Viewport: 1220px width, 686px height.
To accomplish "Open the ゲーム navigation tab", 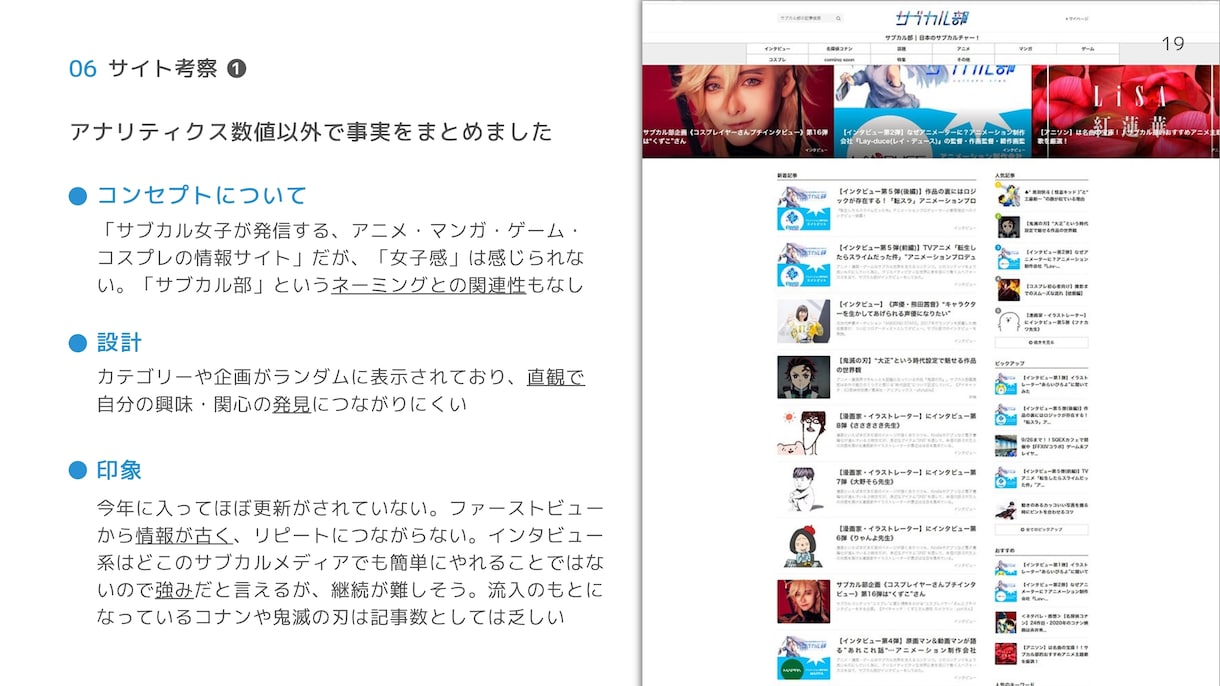I will (x=1087, y=49).
